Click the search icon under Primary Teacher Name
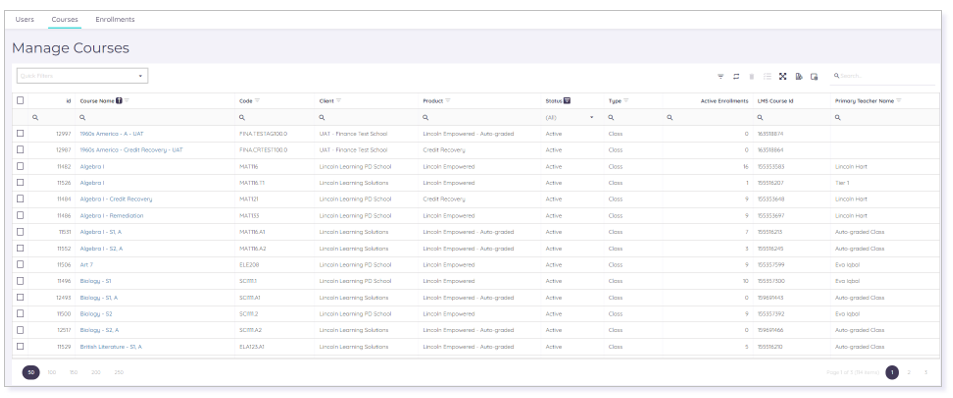 (838, 118)
